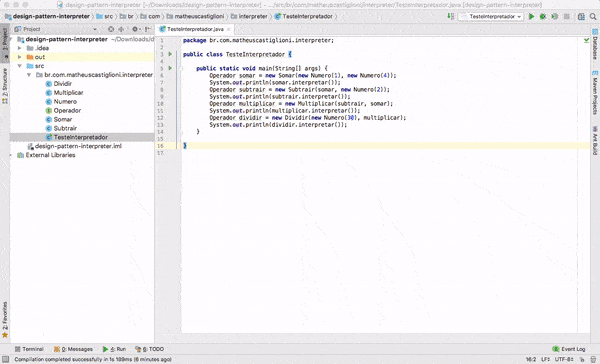Open the Subtrair class in tree
The height and width of the screenshot is (364, 600).
[x=65, y=128]
